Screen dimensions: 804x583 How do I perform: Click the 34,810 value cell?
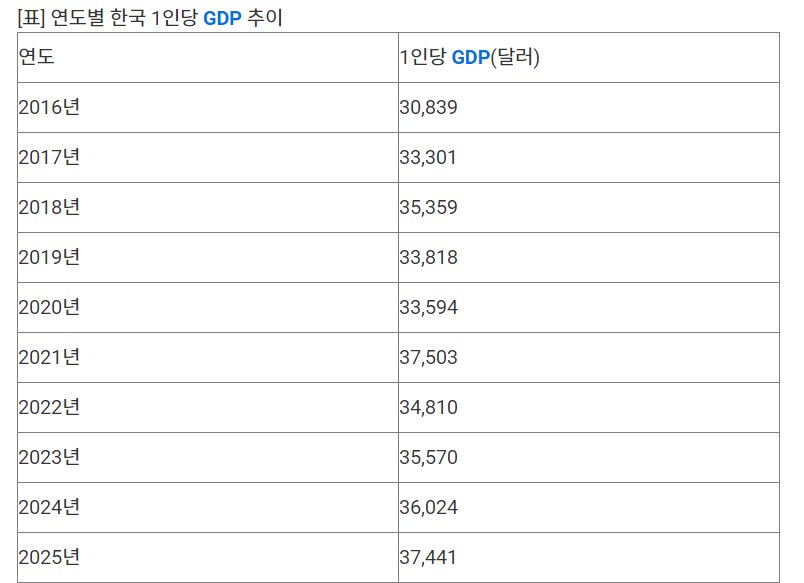[x=589, y=408]
